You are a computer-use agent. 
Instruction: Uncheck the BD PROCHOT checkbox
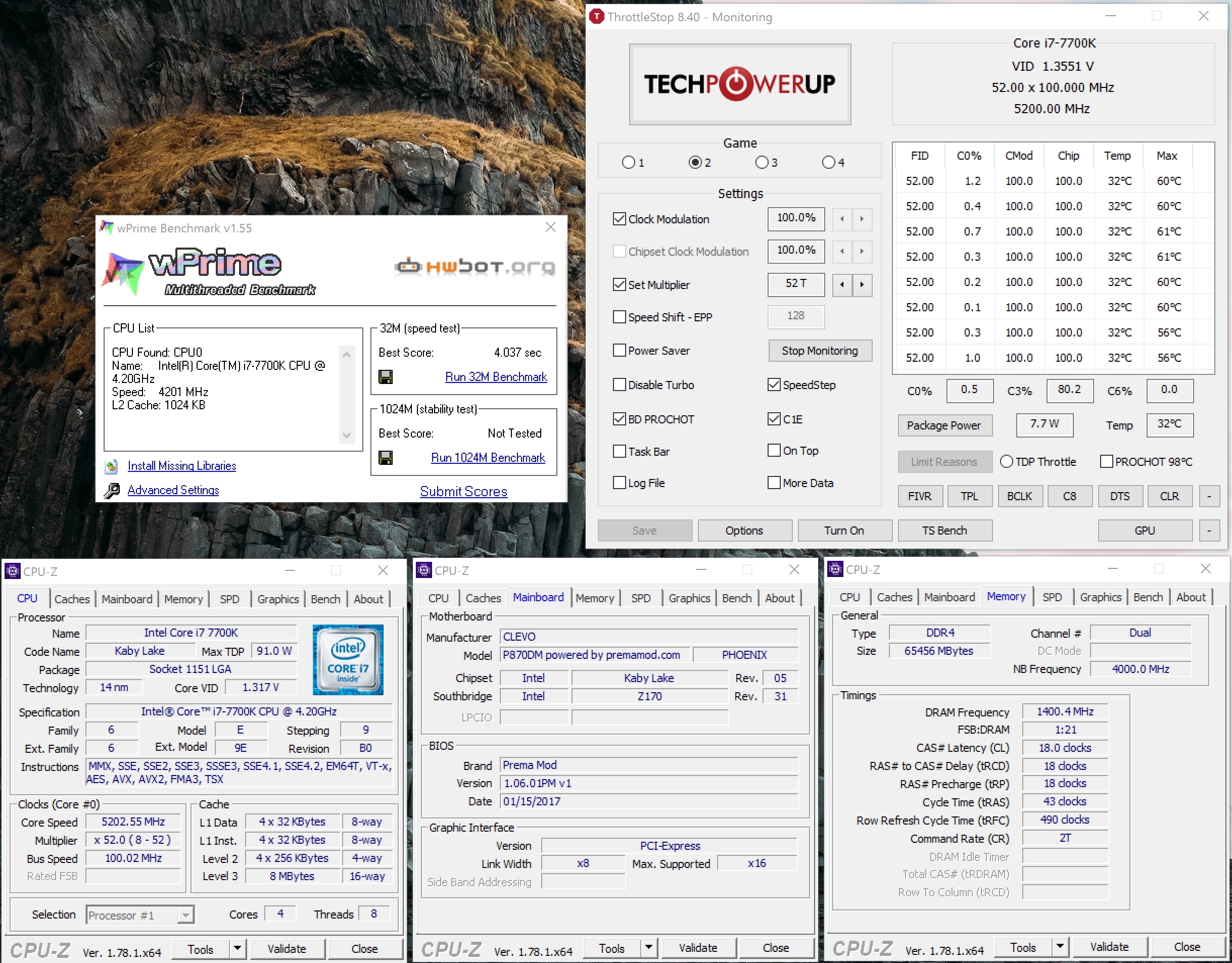620,419
